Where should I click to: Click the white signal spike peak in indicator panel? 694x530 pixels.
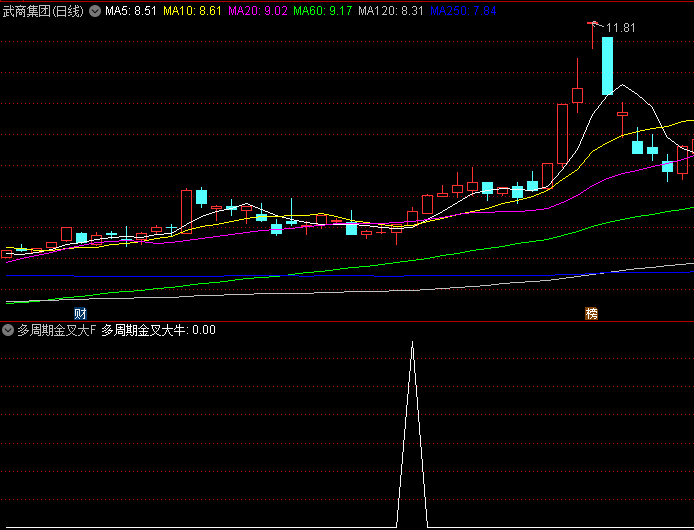[x=413, y=342]
